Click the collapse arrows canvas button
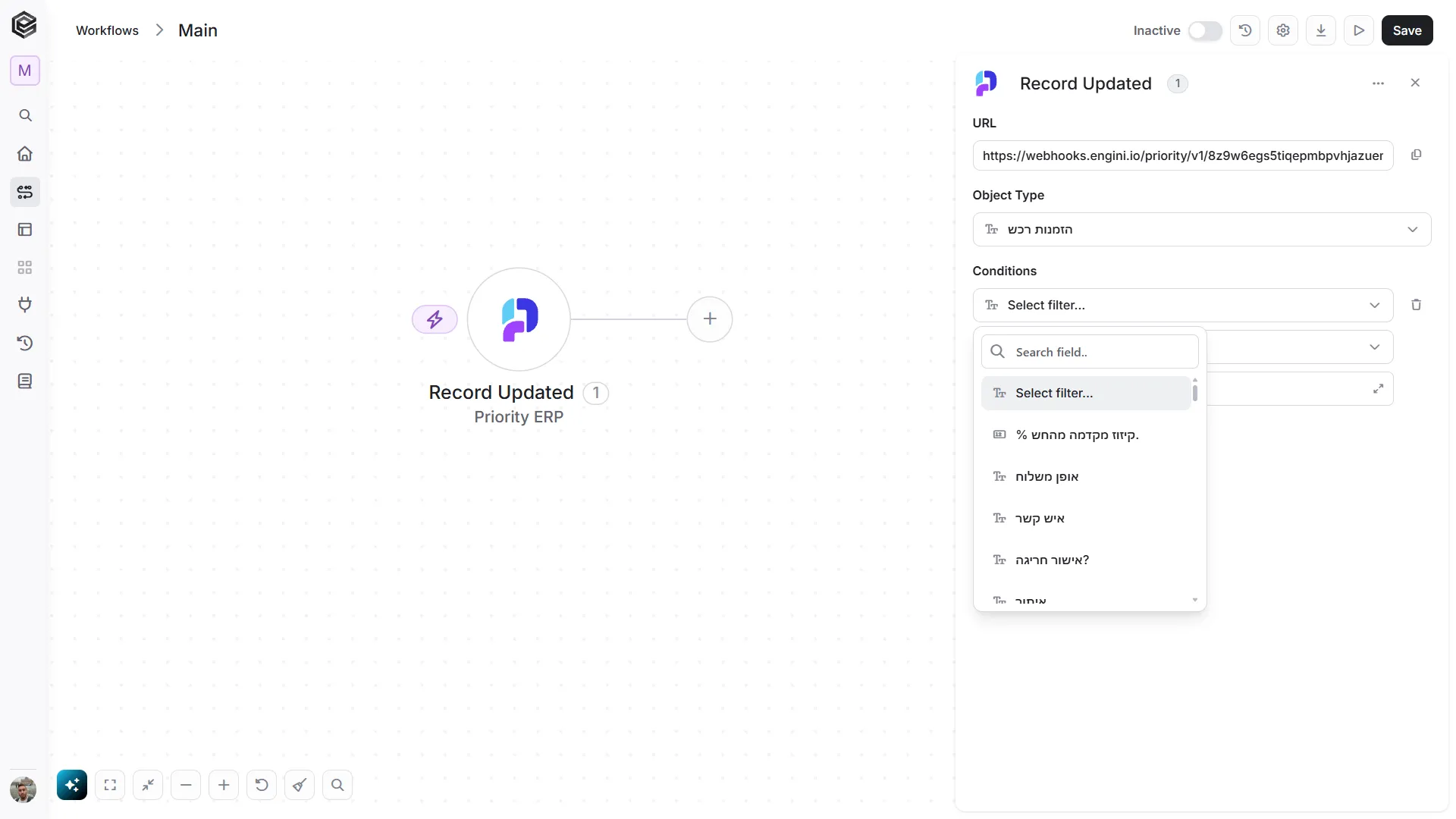 point(148,785)
